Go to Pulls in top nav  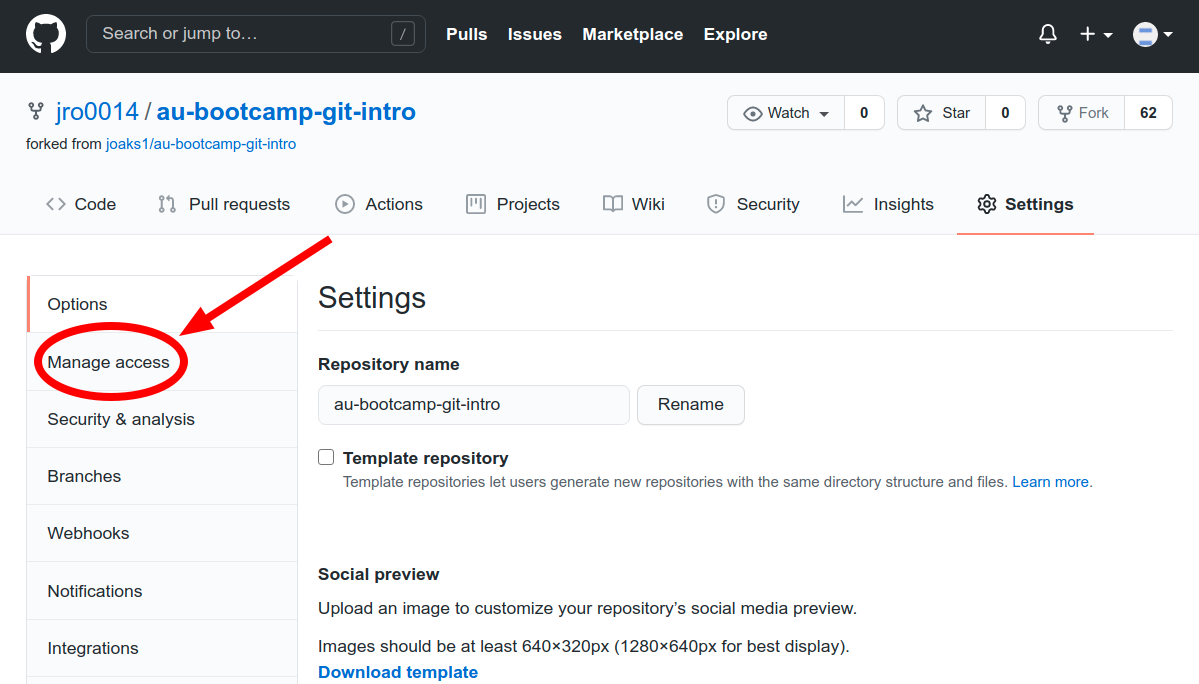click(466, 34)
